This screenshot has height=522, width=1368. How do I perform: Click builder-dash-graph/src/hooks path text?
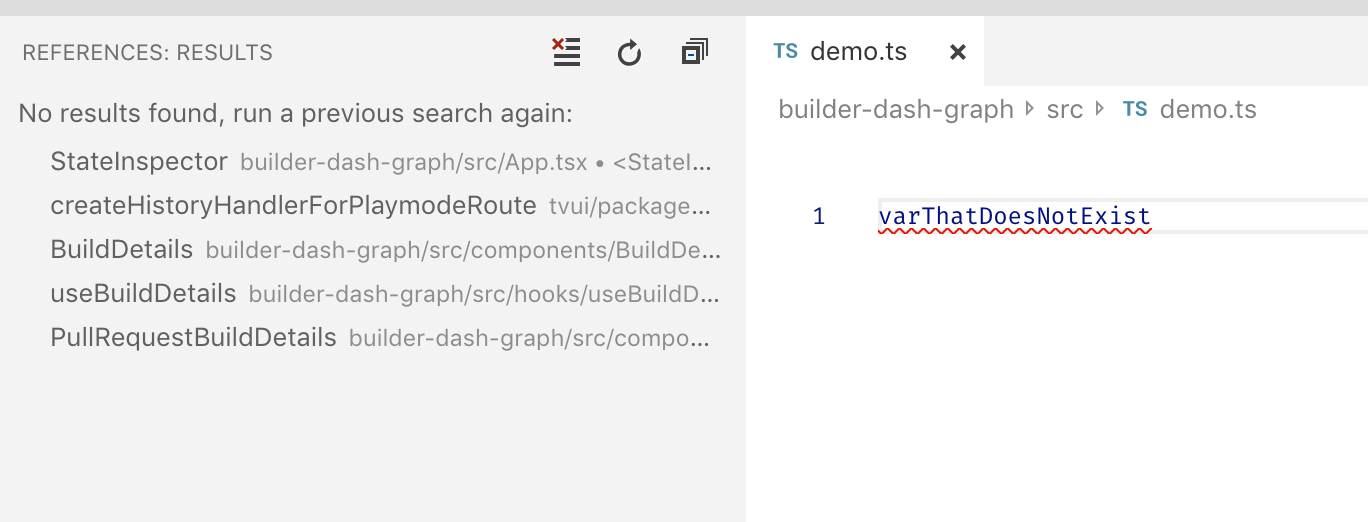pyautogui.click(x=484, y=294)
